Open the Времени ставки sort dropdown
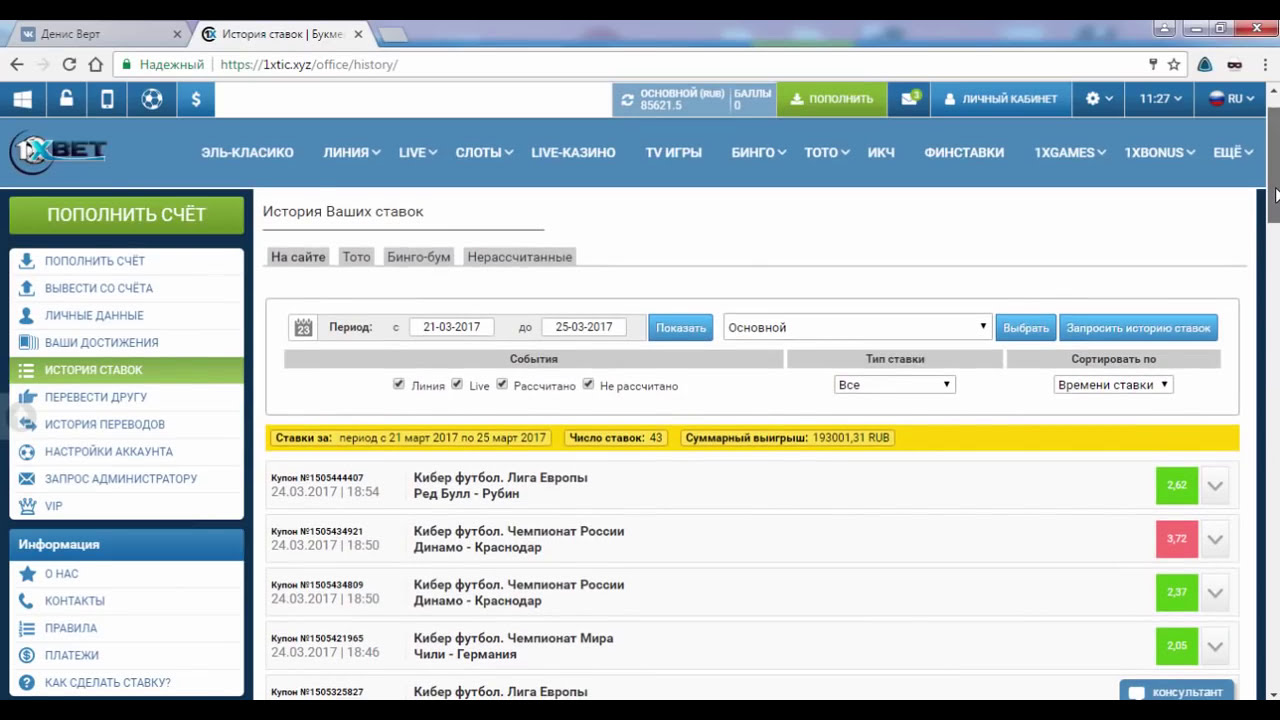Image resolution: width=1280 pixels, height=720 pixels. tap(1113, 384)
